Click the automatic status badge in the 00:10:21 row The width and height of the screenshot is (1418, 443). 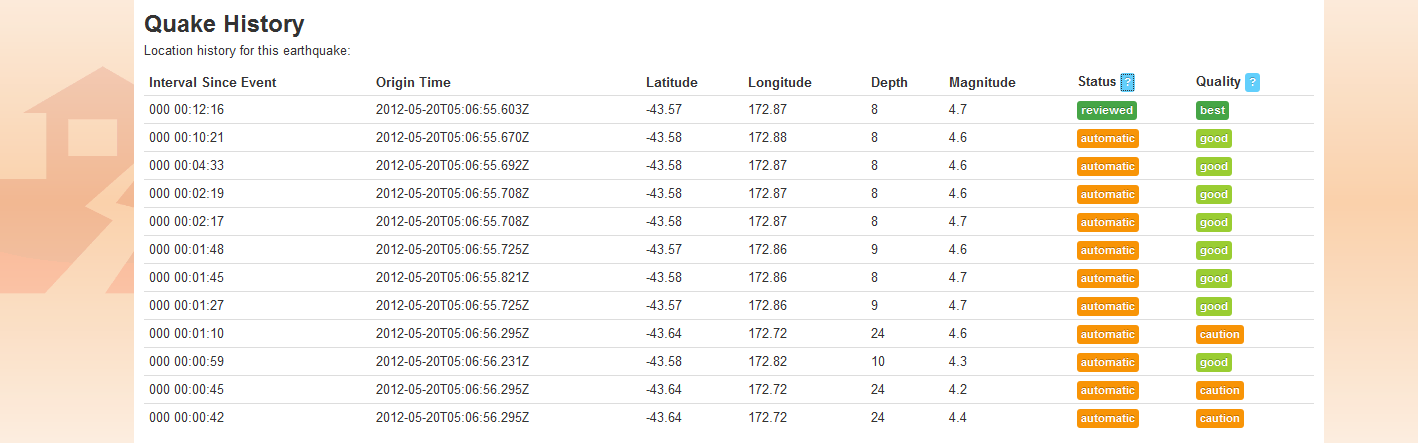1108,139
